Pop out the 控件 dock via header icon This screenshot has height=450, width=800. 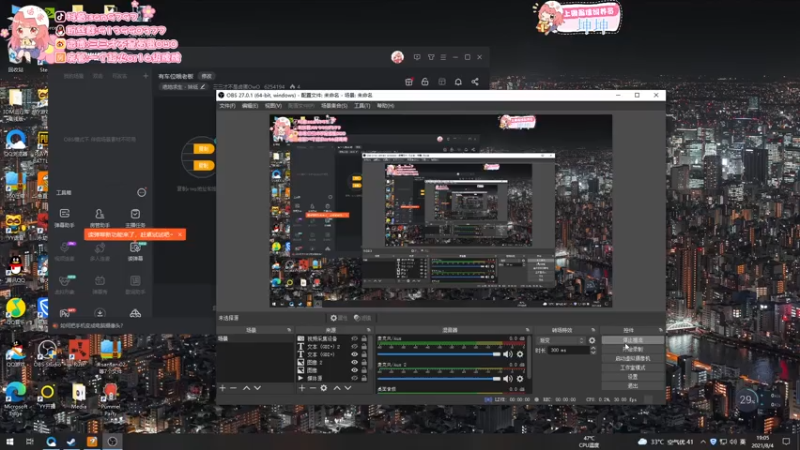pos(661,330)
